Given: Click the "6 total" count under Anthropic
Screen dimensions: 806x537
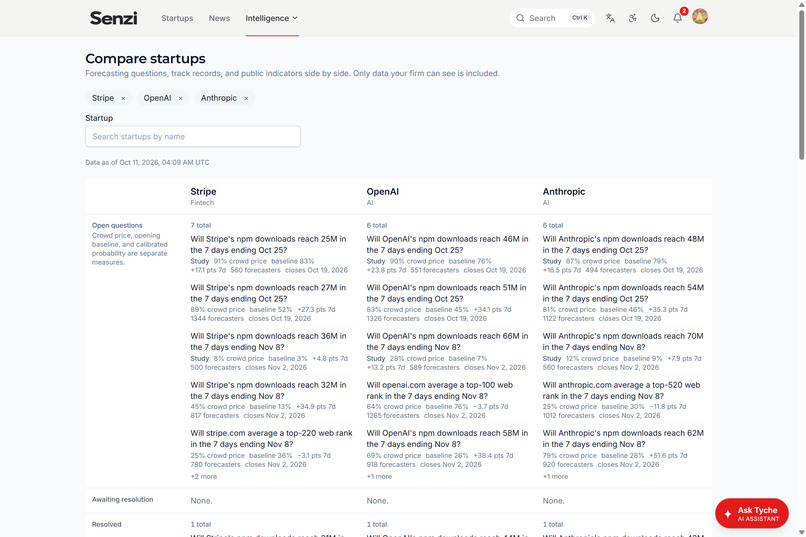Looking at the screenshot, I should [553, 225].
